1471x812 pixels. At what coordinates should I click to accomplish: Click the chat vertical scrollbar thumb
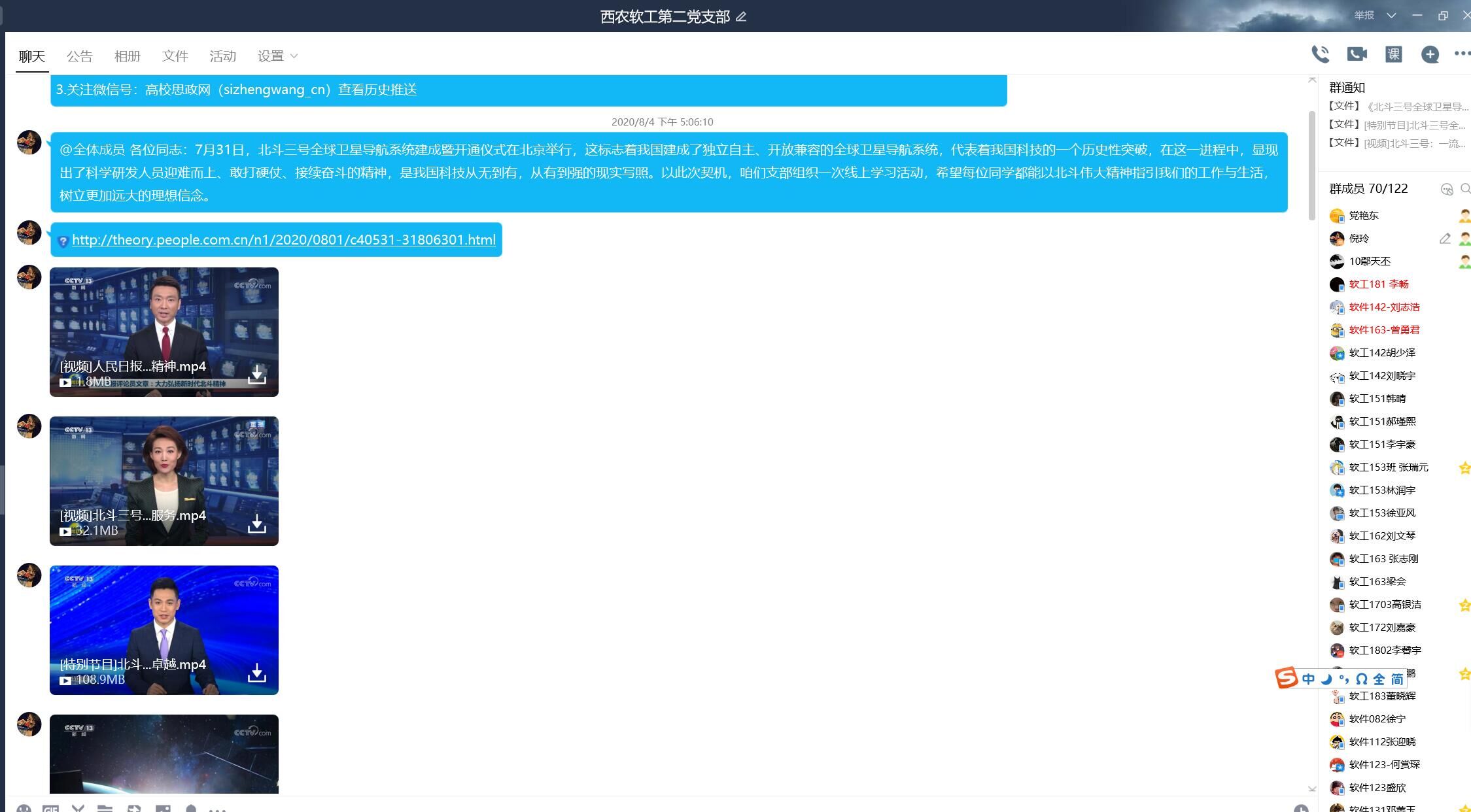(x=1311, y=163)
